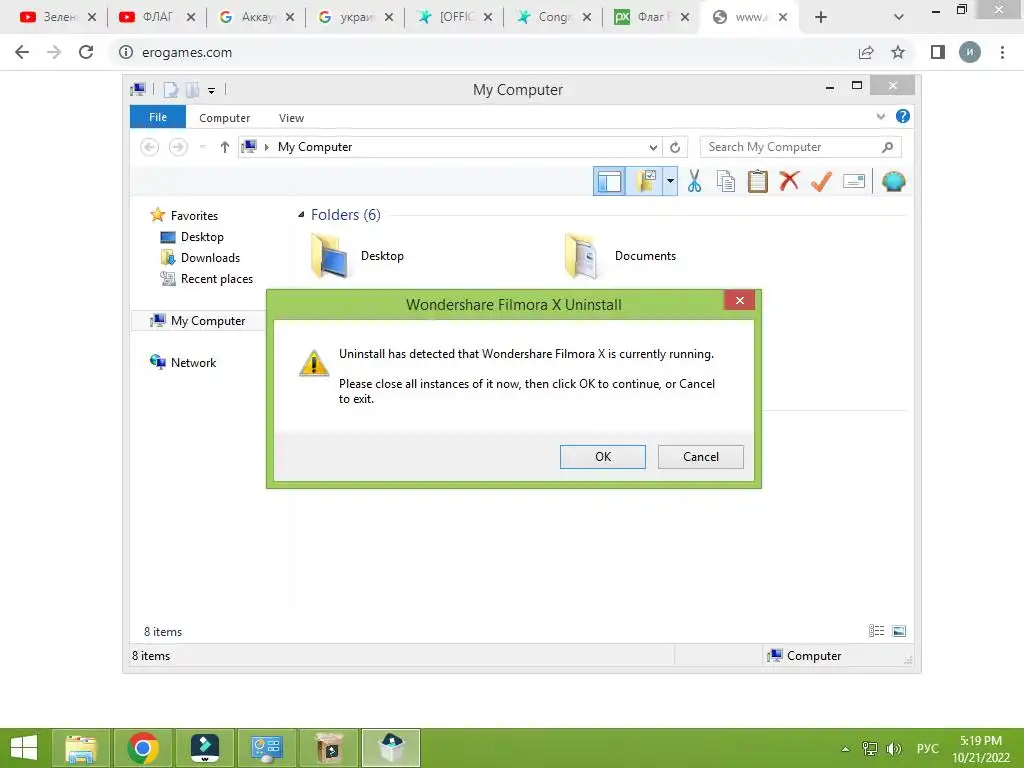Click the explorer Back arrow button
This screenshot has width=1024, height=768.
point(150,147)
